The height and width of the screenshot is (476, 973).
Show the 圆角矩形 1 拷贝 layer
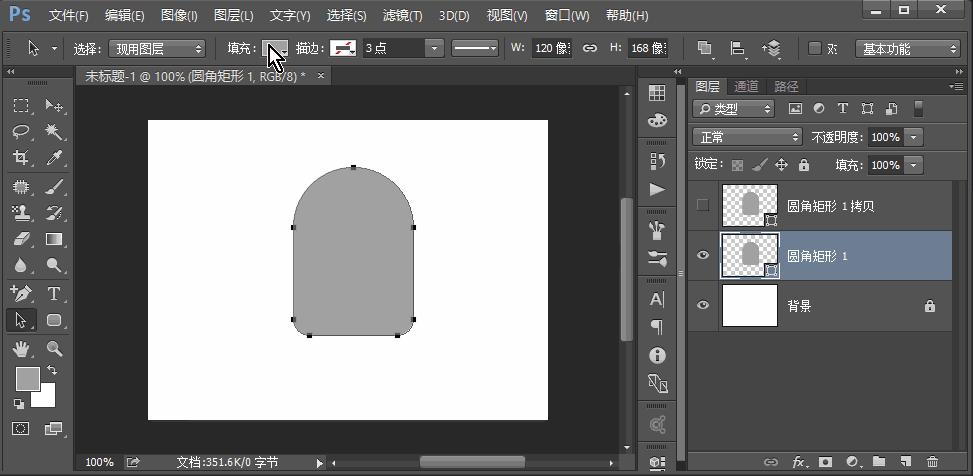pyautogui.click(x=702, y=205)
